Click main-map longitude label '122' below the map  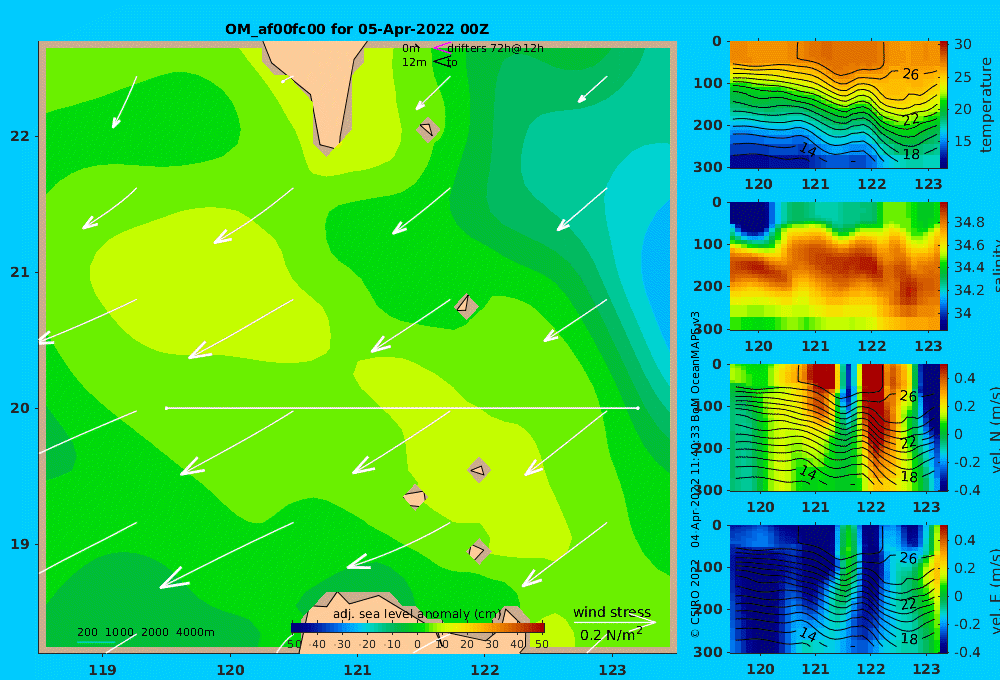pyautogui.click(x=485, y=670)
